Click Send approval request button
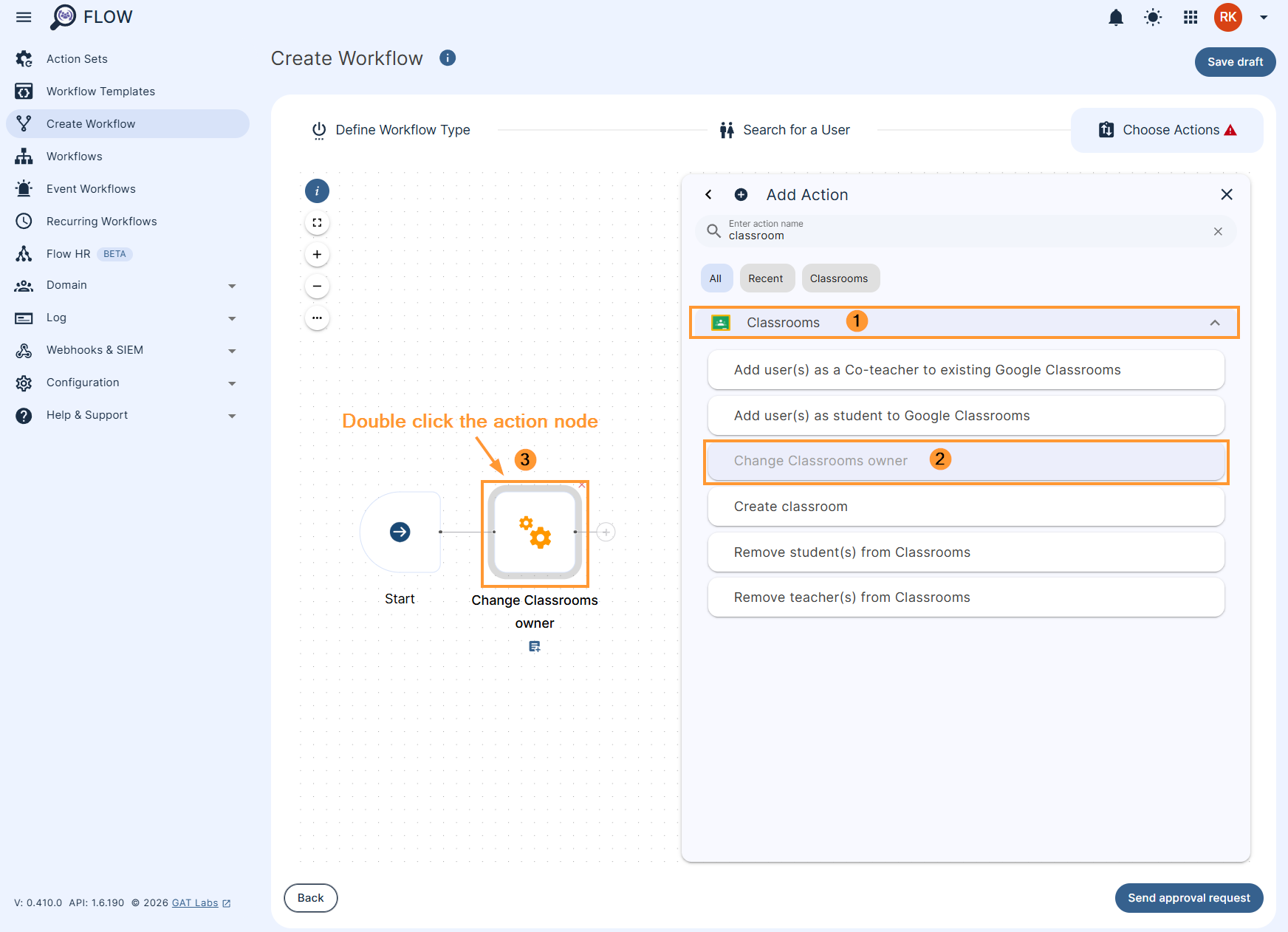The image size is (1288, 932). (1188, 898)
